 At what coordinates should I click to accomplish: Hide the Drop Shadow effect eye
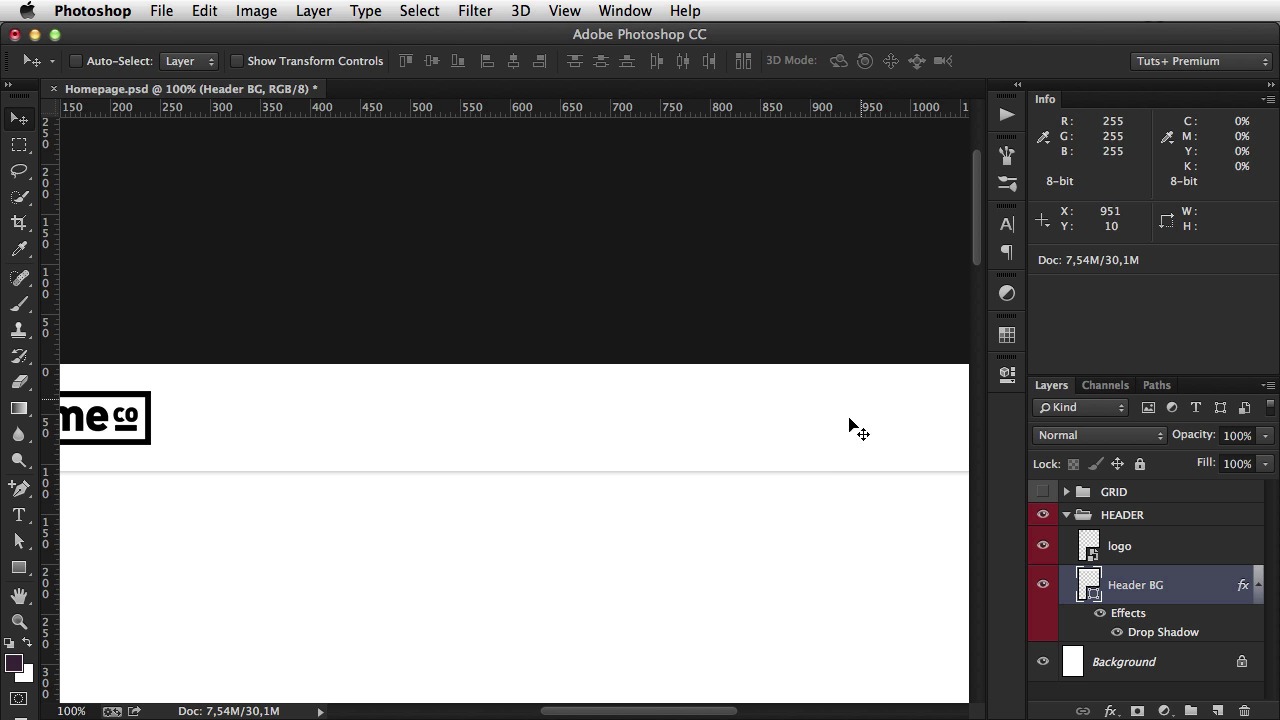[x=1117, y=632]
